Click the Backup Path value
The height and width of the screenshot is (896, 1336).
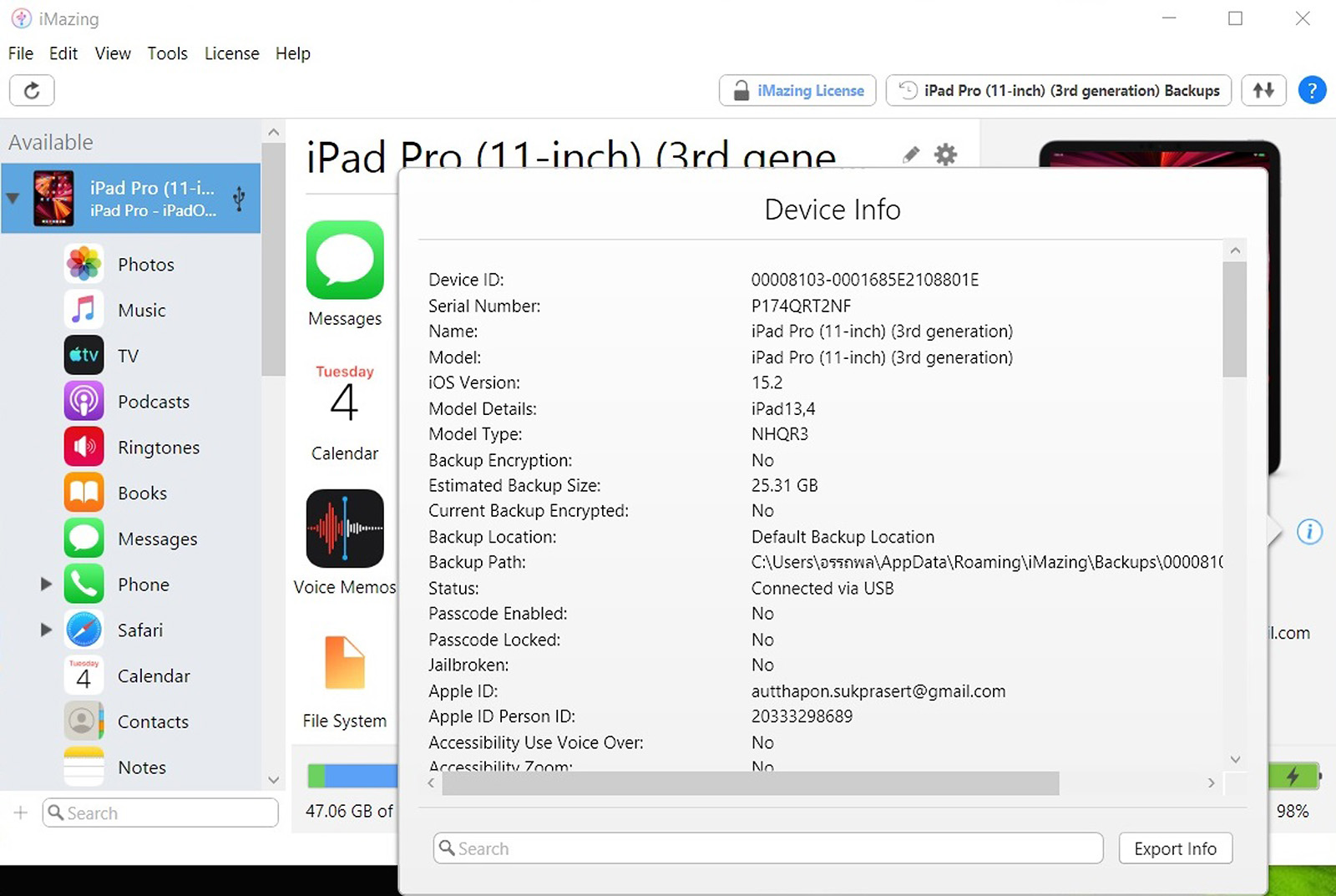click(x=987, y=562)
